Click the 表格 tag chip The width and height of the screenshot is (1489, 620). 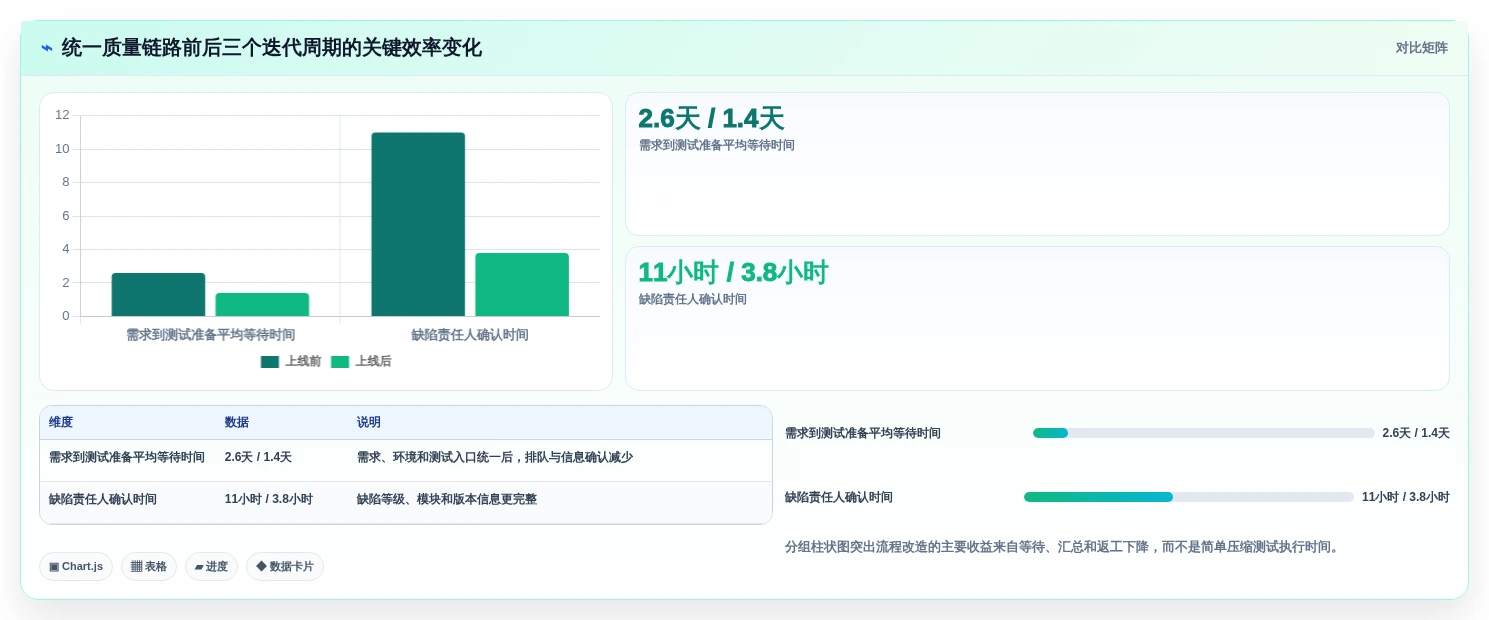(x=149, y=567)
